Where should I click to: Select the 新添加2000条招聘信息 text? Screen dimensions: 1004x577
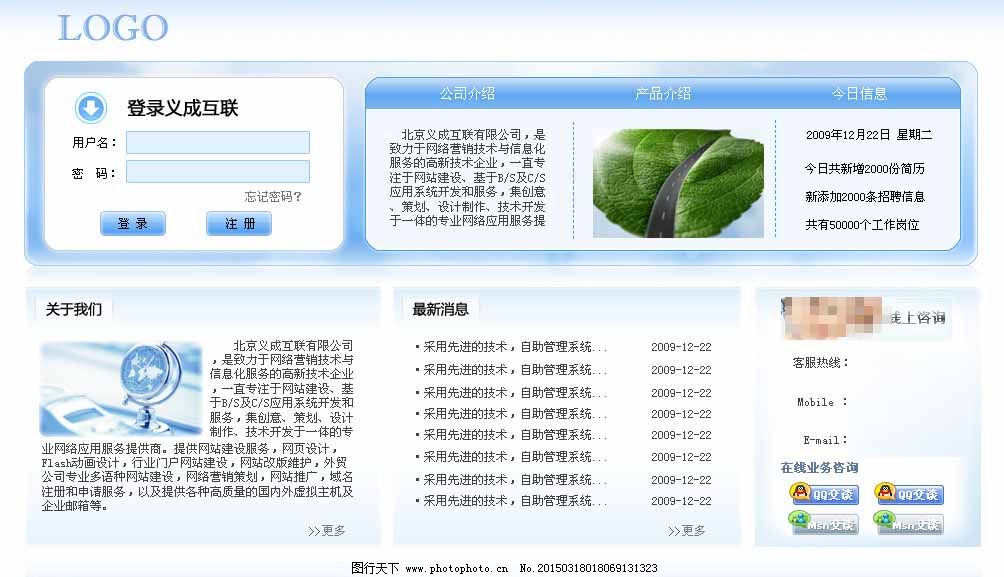(864, 197)
